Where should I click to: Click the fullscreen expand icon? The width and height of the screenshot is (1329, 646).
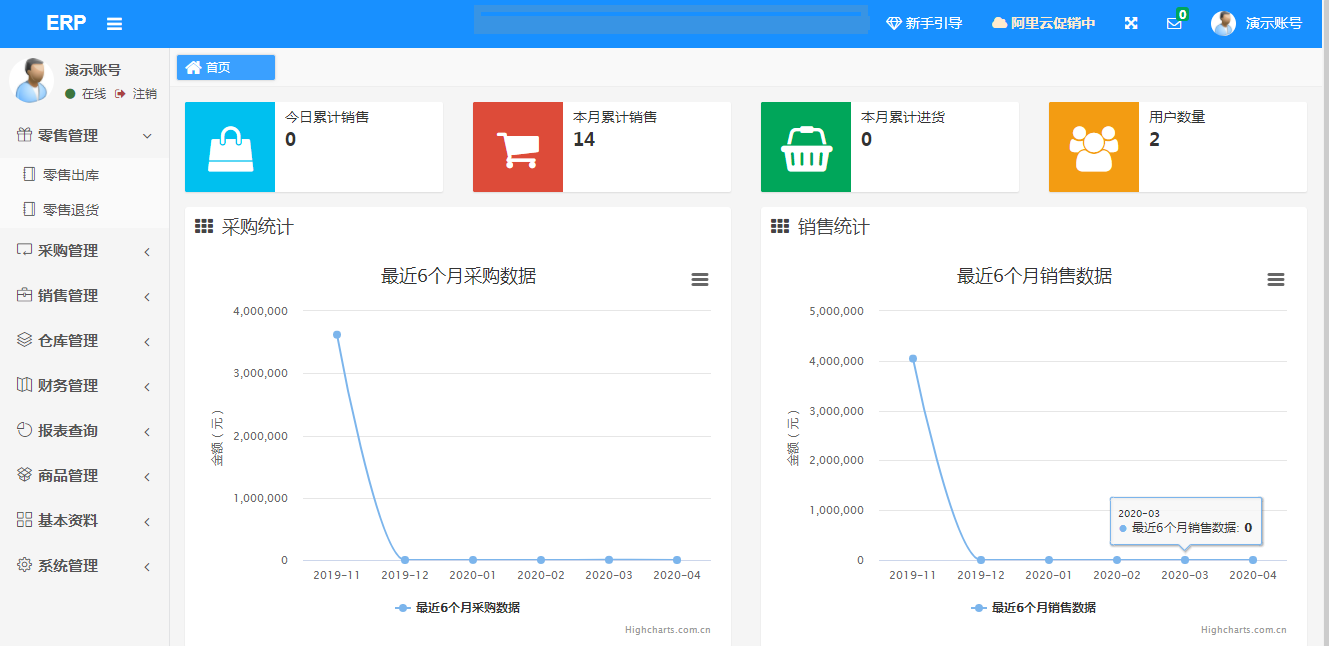pyautogui.click(x=1131, y=23)
